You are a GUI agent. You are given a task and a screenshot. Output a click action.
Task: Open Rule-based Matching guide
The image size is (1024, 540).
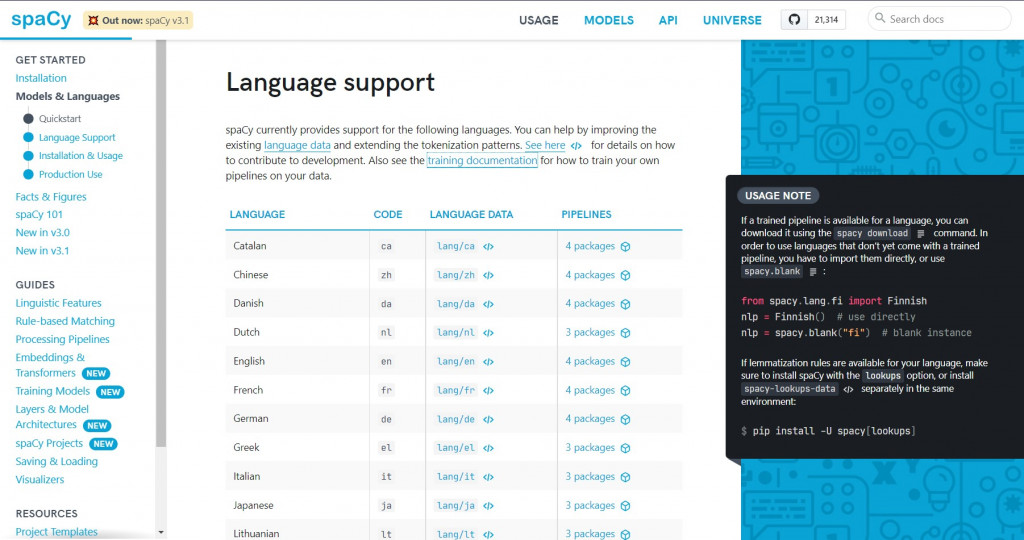pyautogui.click(x=65, y=321)
